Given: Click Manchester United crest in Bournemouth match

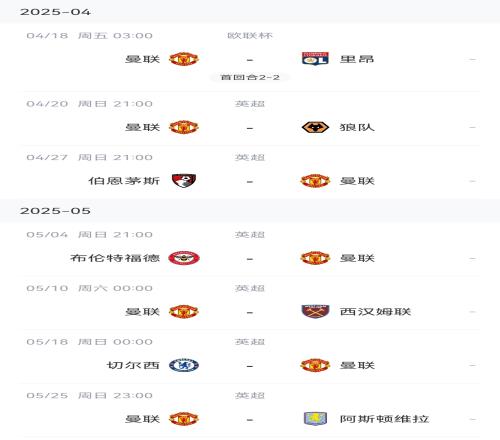Looking at the screenshot, I should click(x=315, y=181).
